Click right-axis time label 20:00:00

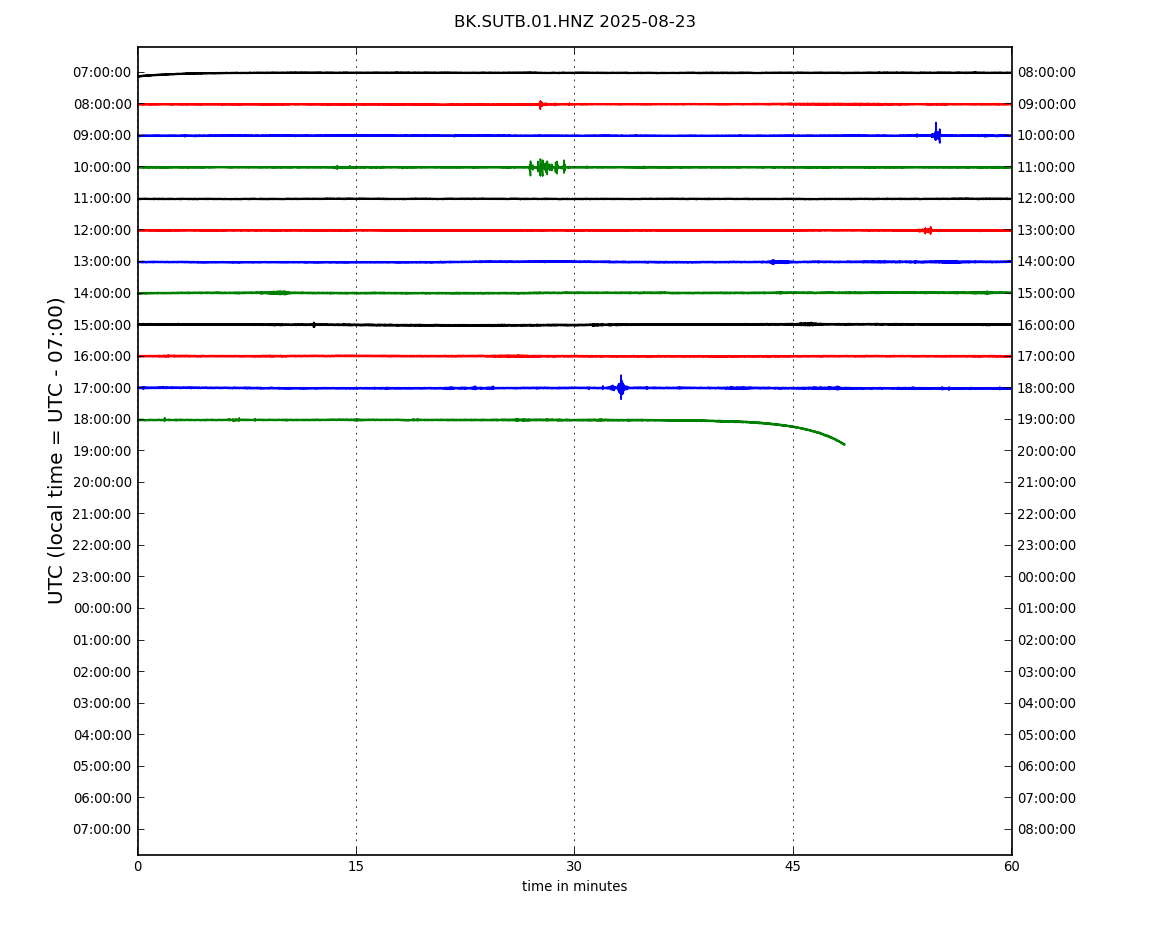coord(1047,451)
